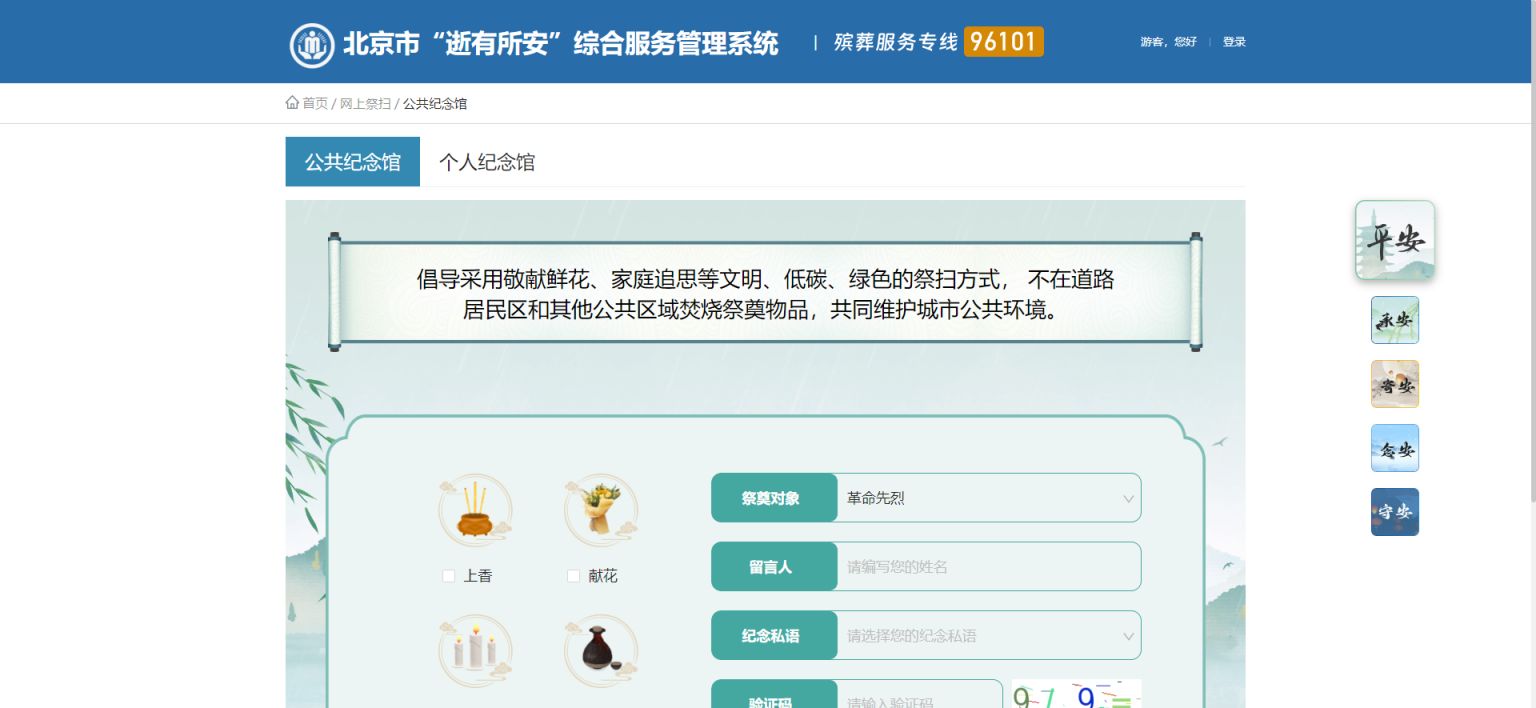Open the 平安 panel in the right sidebar
Image resolution: width=1536 pixels, height=708 pixels.
point(1394,239)
